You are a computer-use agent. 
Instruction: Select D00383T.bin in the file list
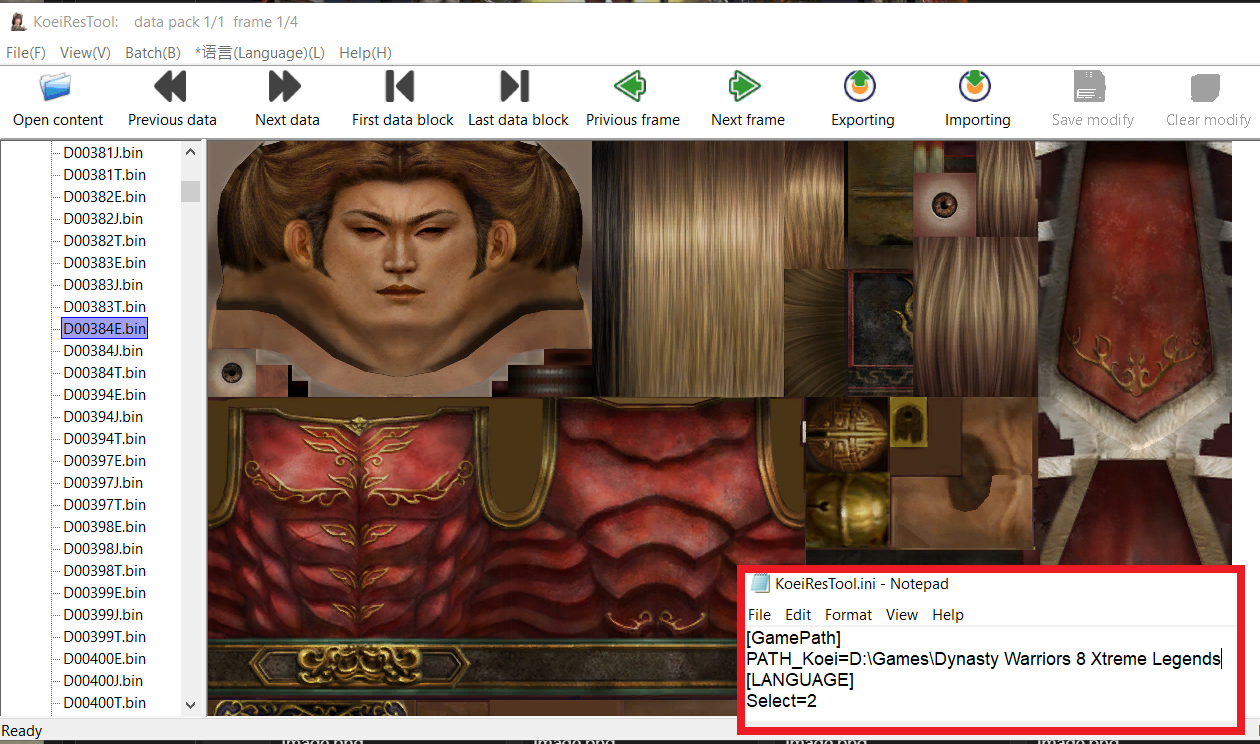tap(104, 306)
